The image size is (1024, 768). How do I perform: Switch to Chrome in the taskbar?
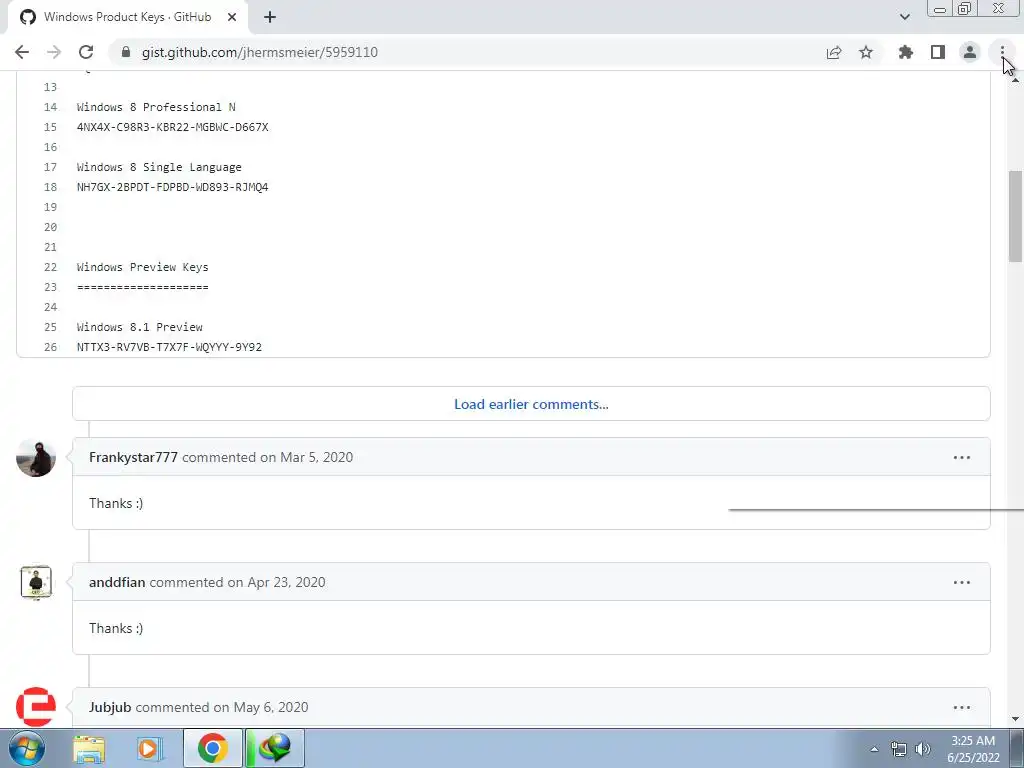[x=212, y=748]
